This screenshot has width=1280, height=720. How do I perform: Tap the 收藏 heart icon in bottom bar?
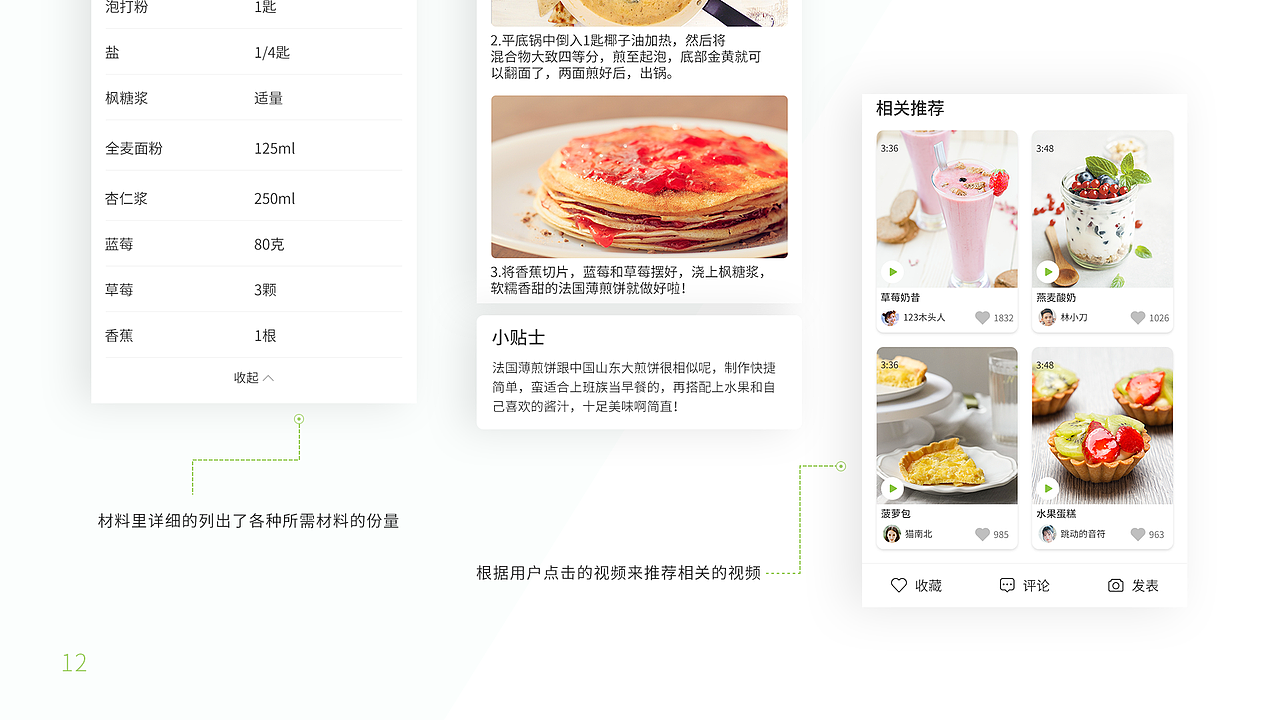pos(899,585)
